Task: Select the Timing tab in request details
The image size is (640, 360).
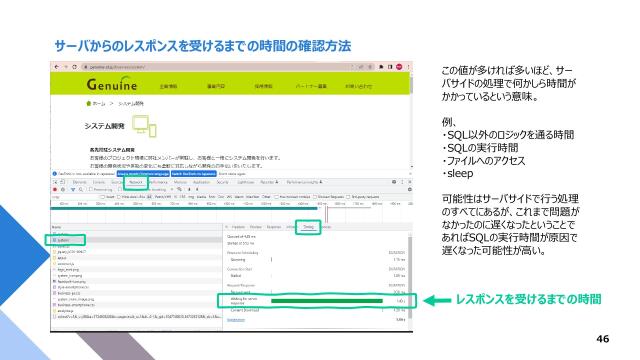Action: (308, 227)
